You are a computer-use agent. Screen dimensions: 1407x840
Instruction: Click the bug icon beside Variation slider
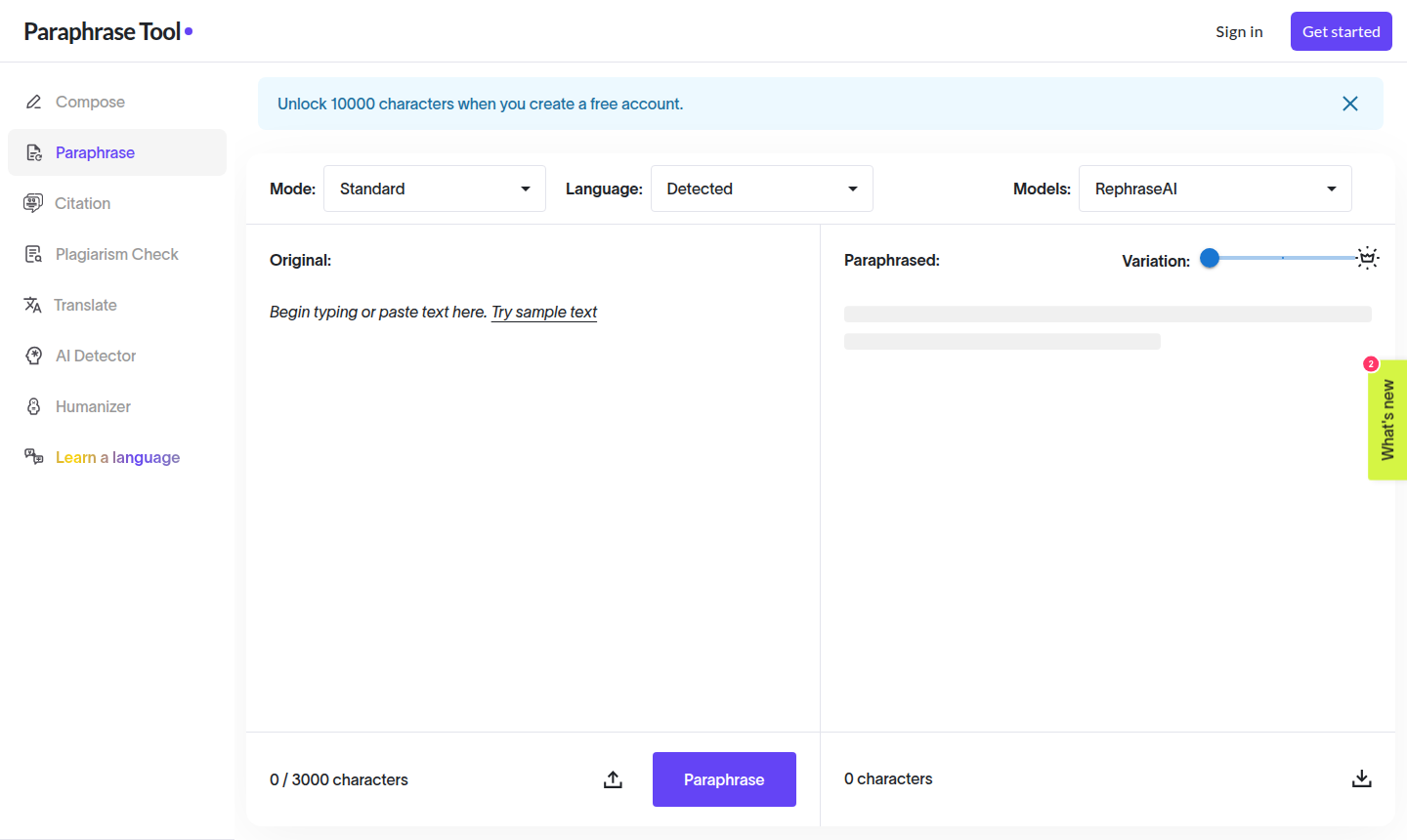[1368, 258]
